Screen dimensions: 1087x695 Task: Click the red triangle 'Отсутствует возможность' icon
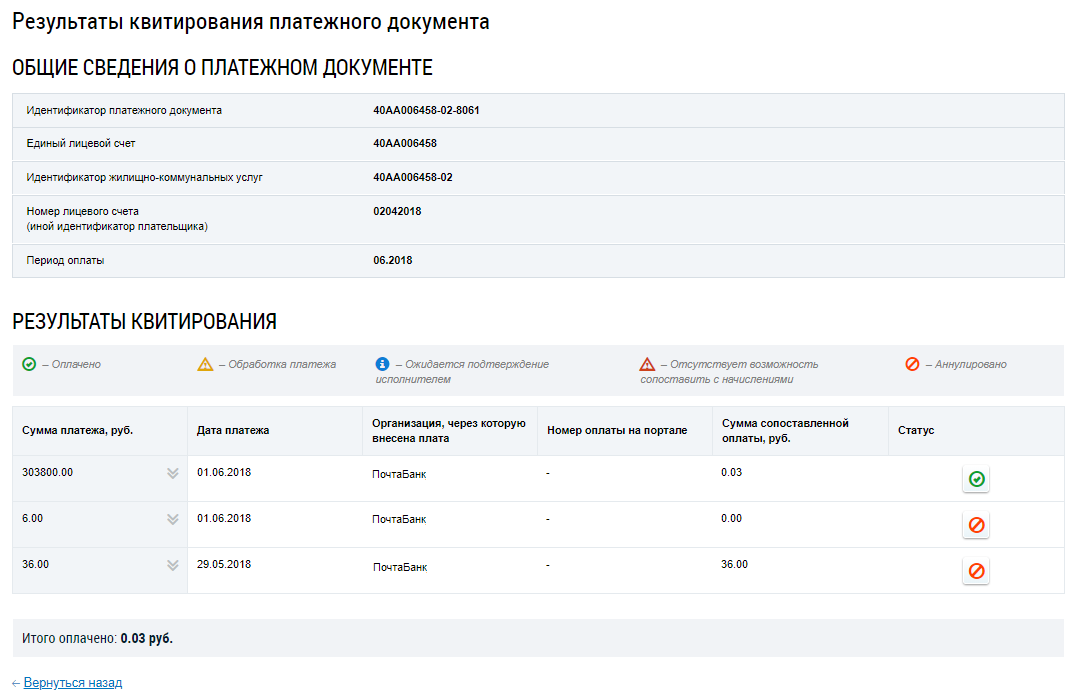coord(647,364)
